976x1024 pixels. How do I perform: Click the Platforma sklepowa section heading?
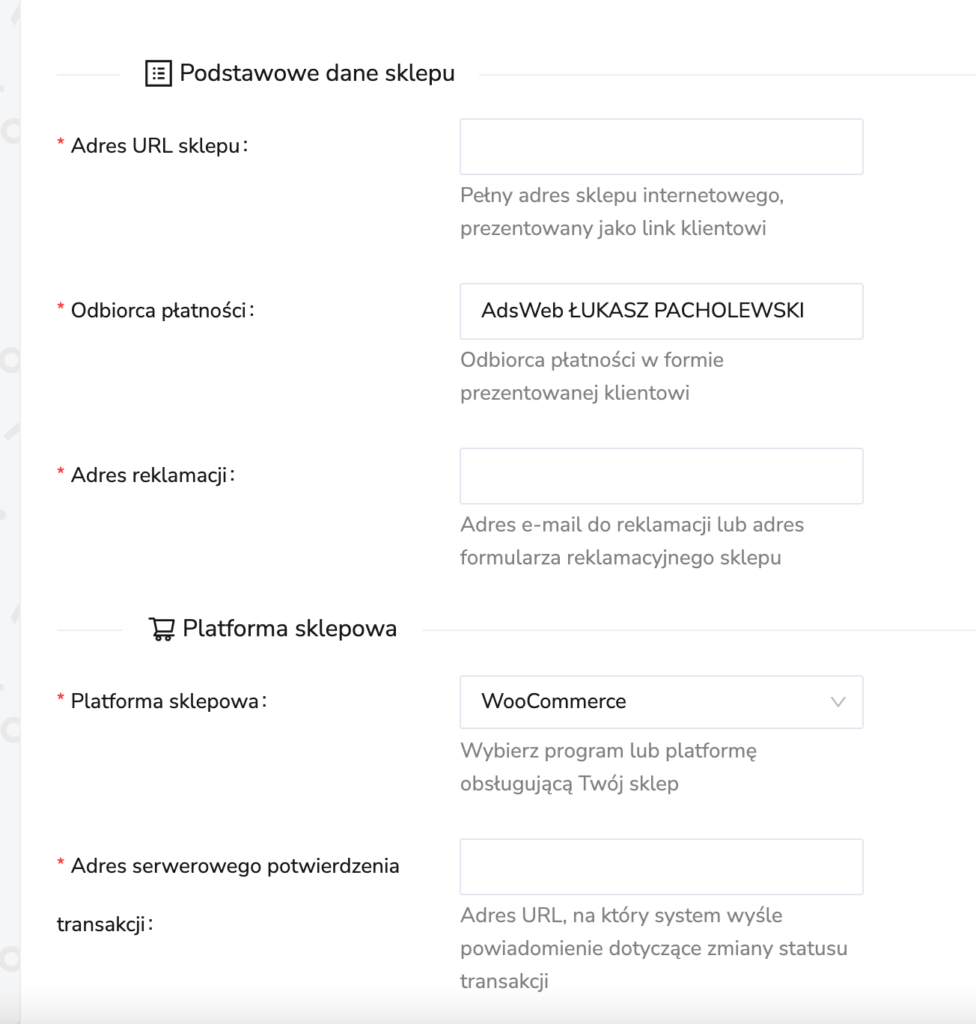[289, 628]
